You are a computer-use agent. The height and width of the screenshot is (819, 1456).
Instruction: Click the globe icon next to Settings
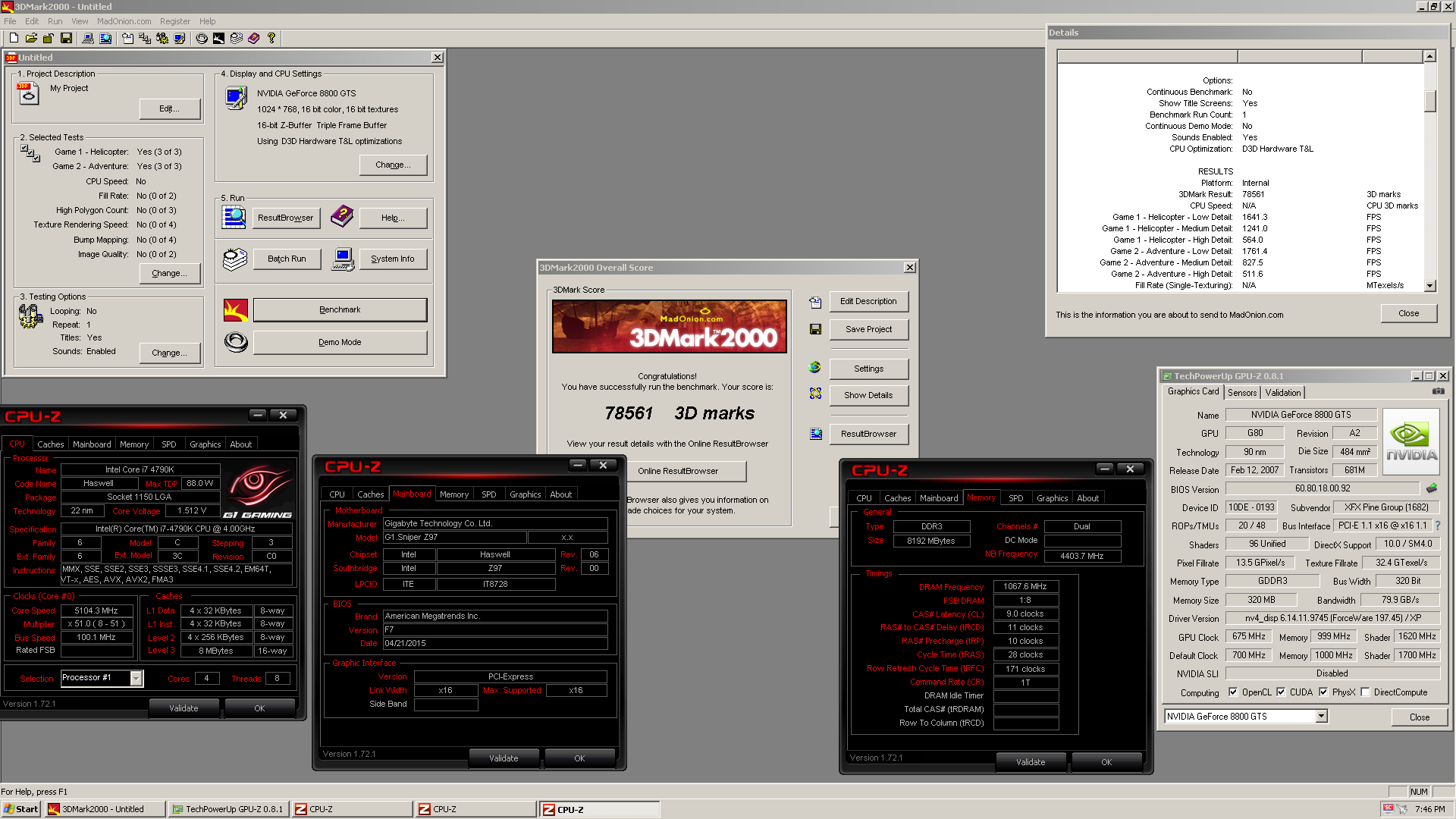coord(815,367)
